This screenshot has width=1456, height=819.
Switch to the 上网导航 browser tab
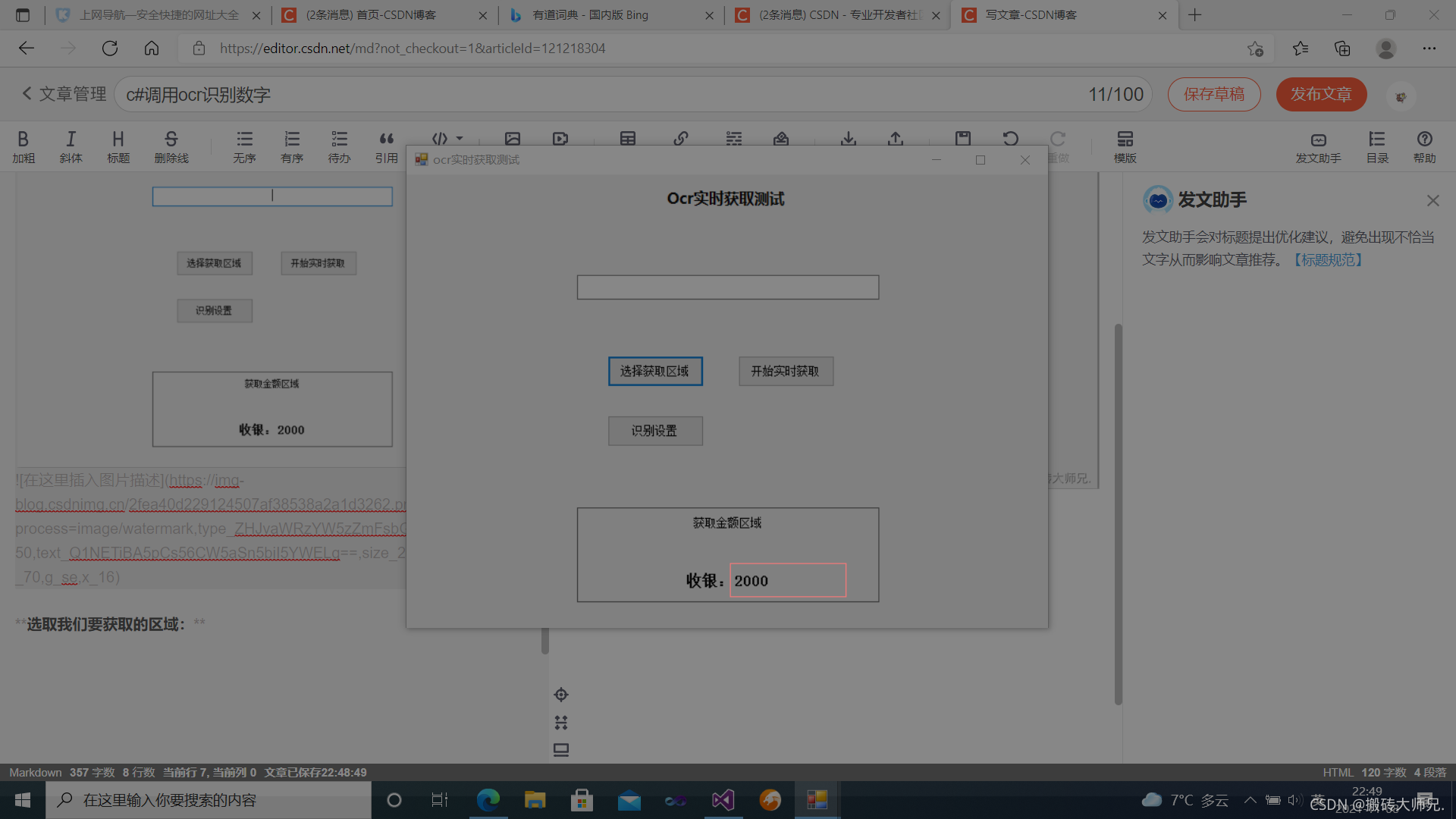(x=159, y=15)
